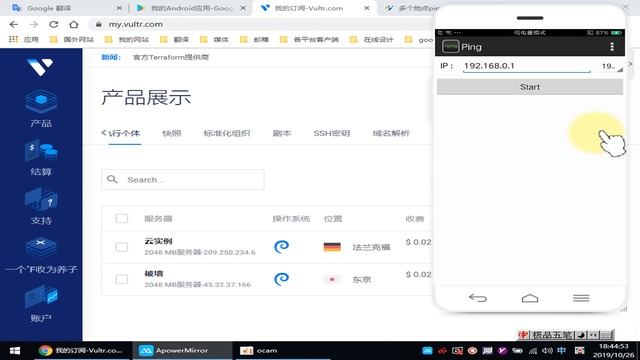640x360 pixels.
Task: Open the IP history dropdown in Ping app
Action: tap(611, 66)
